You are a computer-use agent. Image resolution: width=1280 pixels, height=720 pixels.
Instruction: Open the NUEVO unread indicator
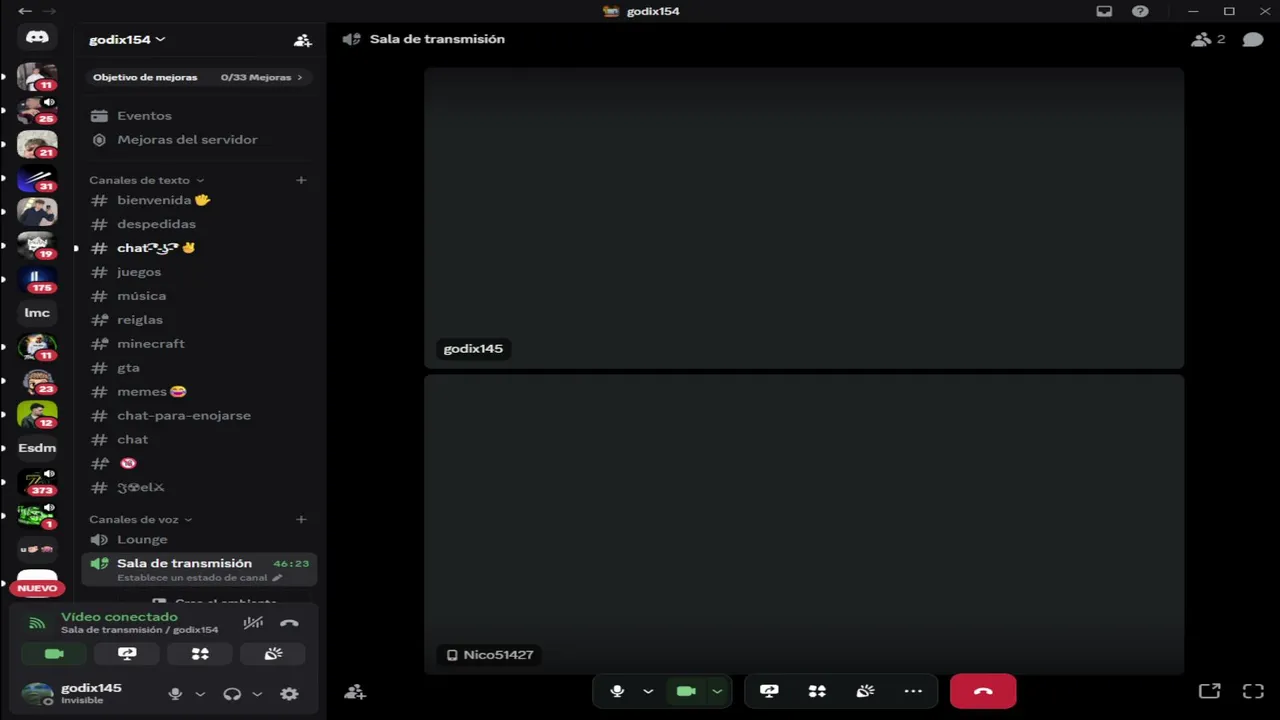pos(37,588)
